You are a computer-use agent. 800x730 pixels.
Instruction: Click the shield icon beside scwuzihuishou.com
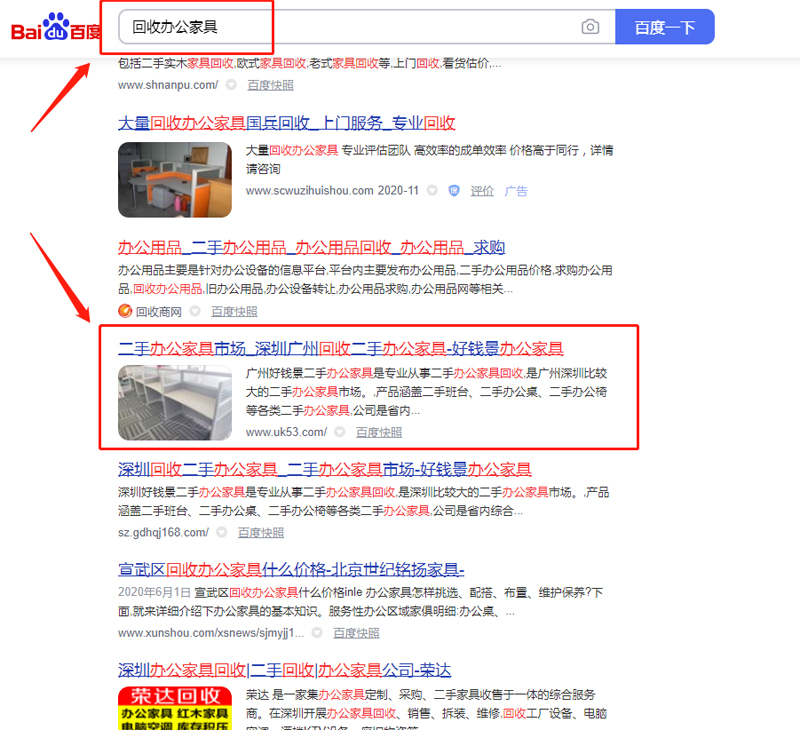click(x=454, y=190)
